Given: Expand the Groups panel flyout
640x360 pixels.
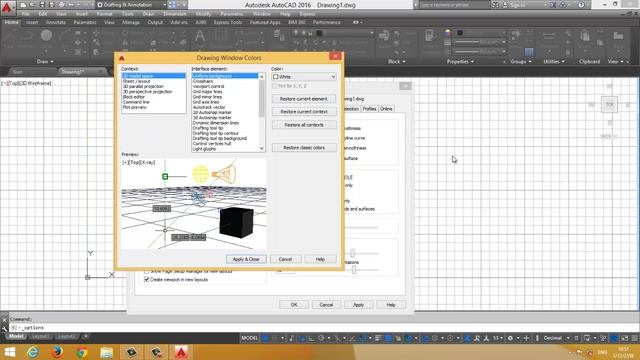Looking at the screenshot, I should (521, 62).
